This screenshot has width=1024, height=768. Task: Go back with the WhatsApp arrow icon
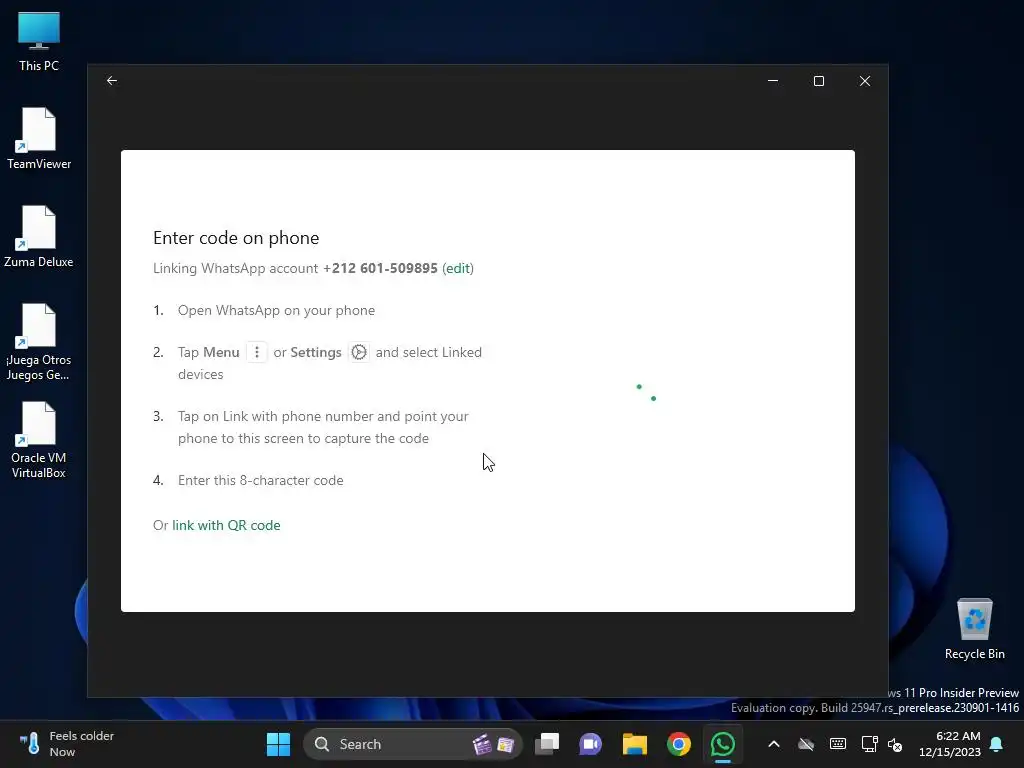click(x=112, y=80)
